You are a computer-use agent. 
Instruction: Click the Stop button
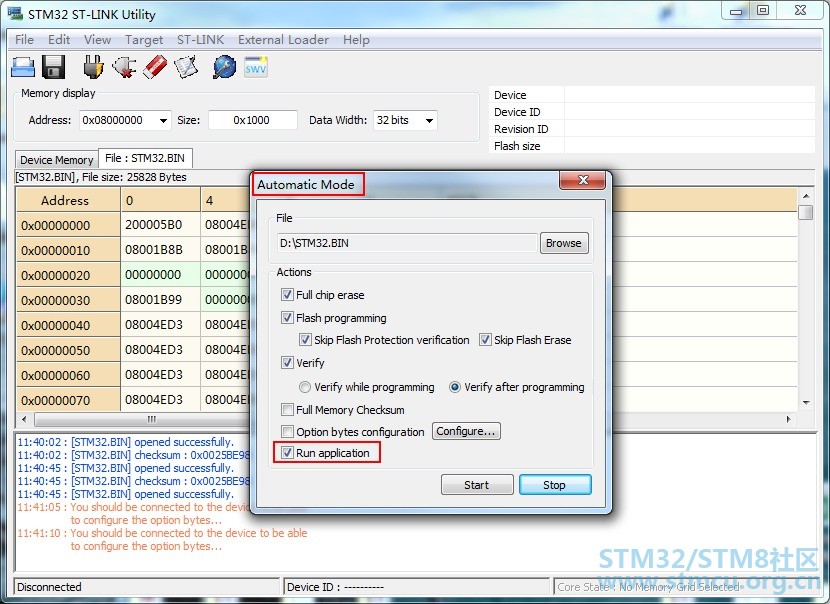click(555, 485)
